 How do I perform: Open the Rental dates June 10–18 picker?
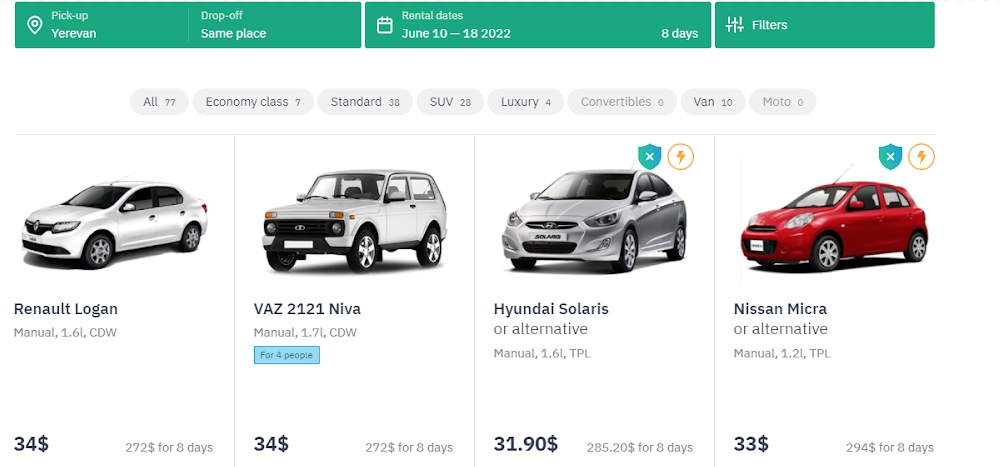[x=540, y=25]
